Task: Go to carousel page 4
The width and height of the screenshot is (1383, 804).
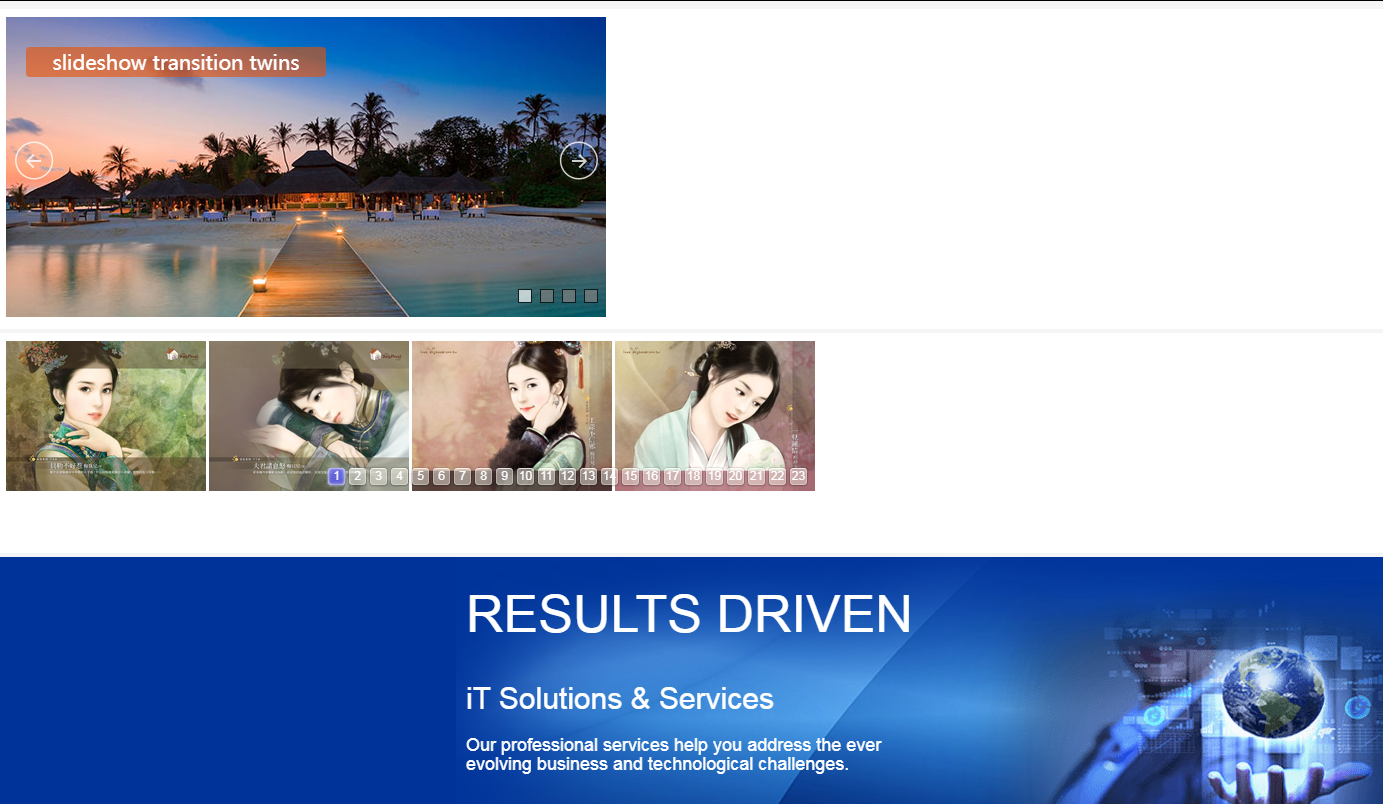Action: 400,476
